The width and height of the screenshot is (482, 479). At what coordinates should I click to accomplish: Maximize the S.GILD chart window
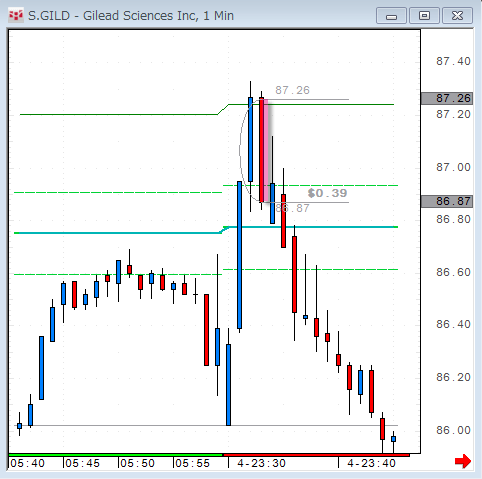(x=424, y=16)
